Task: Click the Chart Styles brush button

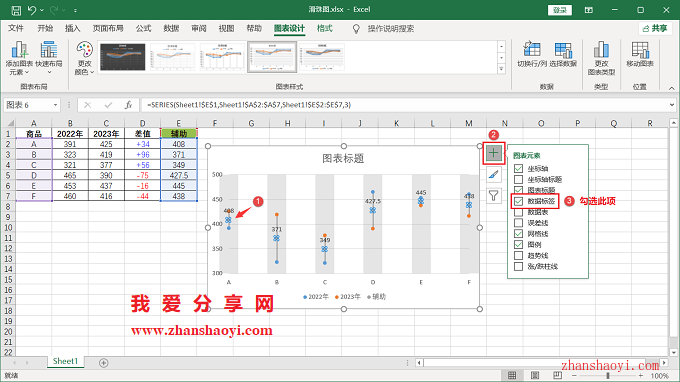Action: [x=494, y=174]
